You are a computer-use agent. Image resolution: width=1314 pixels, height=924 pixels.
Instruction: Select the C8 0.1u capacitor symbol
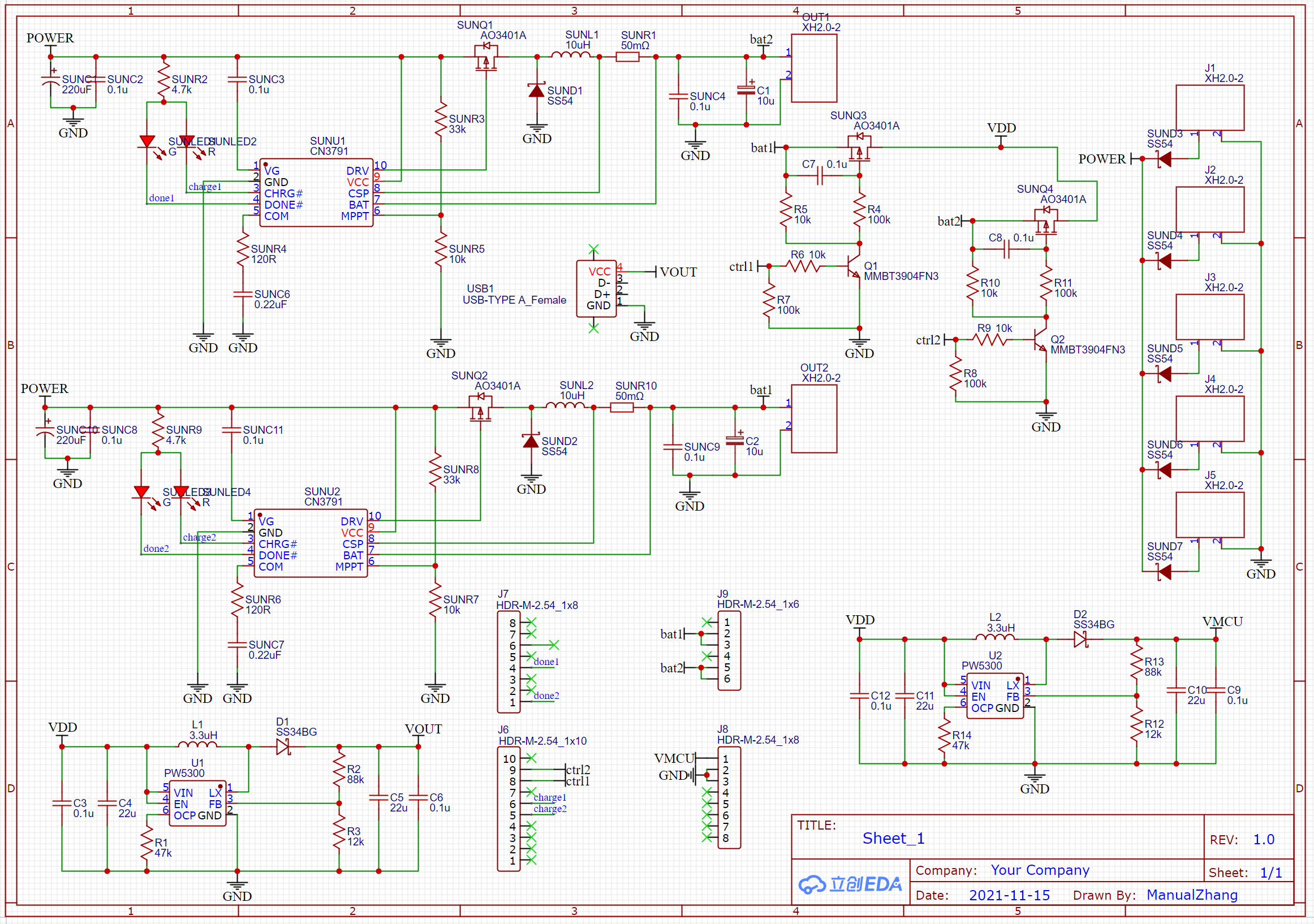coord(1007,249)
